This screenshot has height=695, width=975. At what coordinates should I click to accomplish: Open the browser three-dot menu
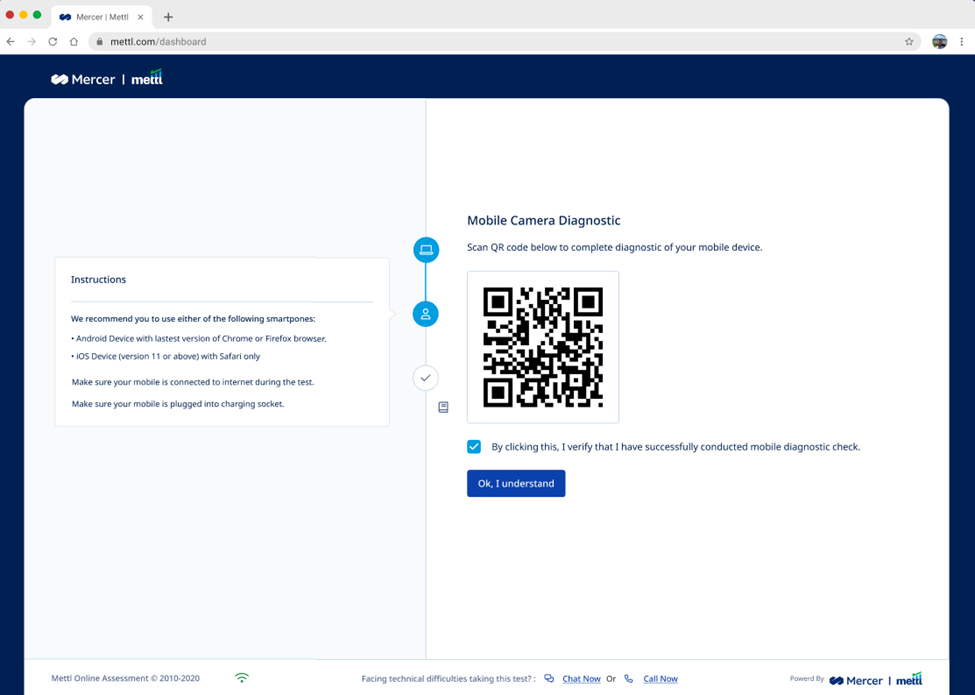(x=962, y=42)
